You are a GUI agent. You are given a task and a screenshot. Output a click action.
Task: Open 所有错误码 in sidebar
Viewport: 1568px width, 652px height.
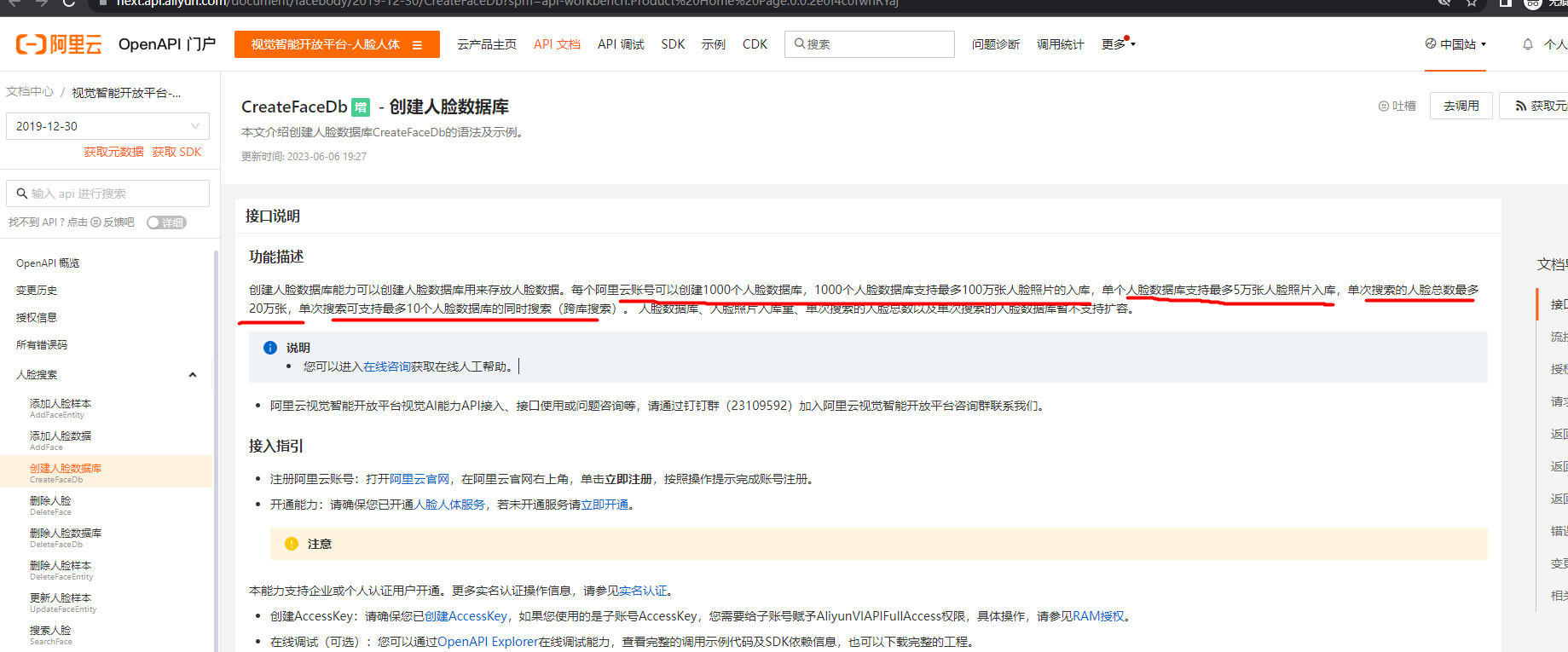(x=42, y=345)
